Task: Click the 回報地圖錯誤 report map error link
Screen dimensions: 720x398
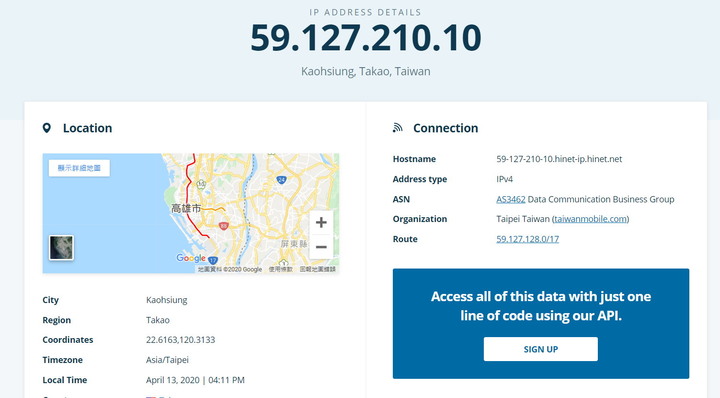Action: click(x=318, y=269)
